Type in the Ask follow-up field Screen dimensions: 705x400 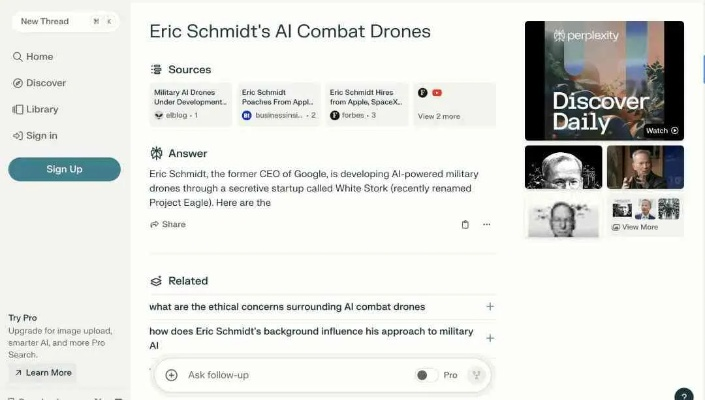[x=295, y=375]
